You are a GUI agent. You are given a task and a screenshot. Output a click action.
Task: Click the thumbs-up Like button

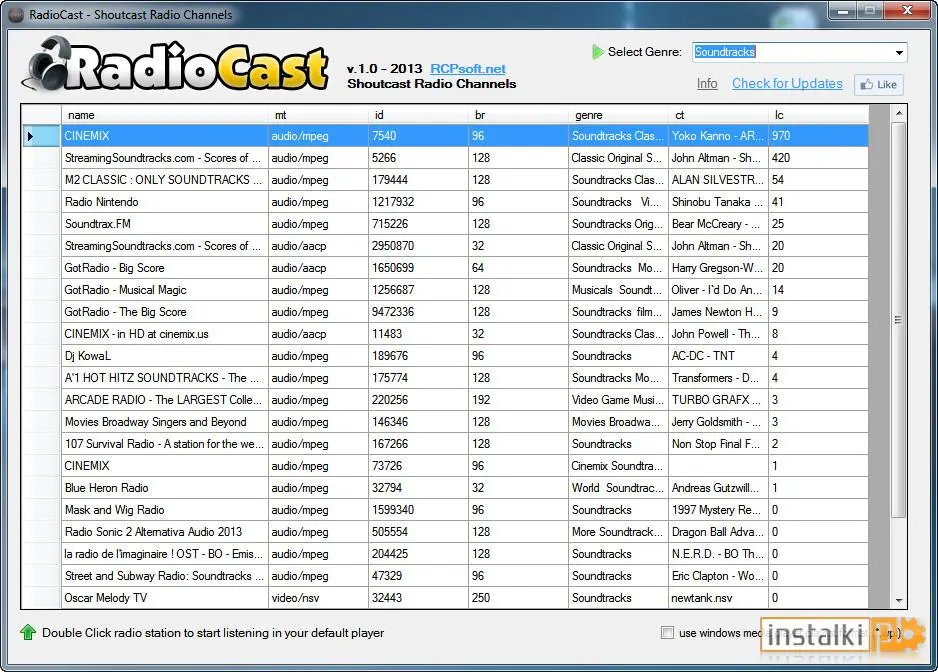pyautogui.click(x=878, y=84)
